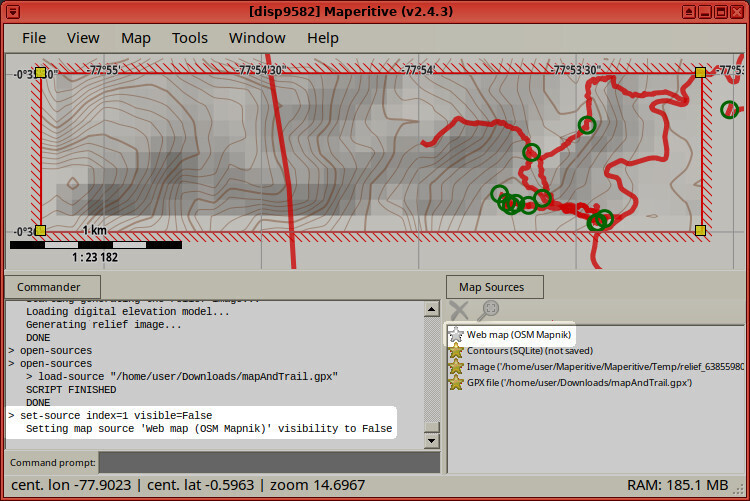The height and width of the screenshot is (501, 750).
Task: Open the Window menu
Action: (x=257, y=38)
